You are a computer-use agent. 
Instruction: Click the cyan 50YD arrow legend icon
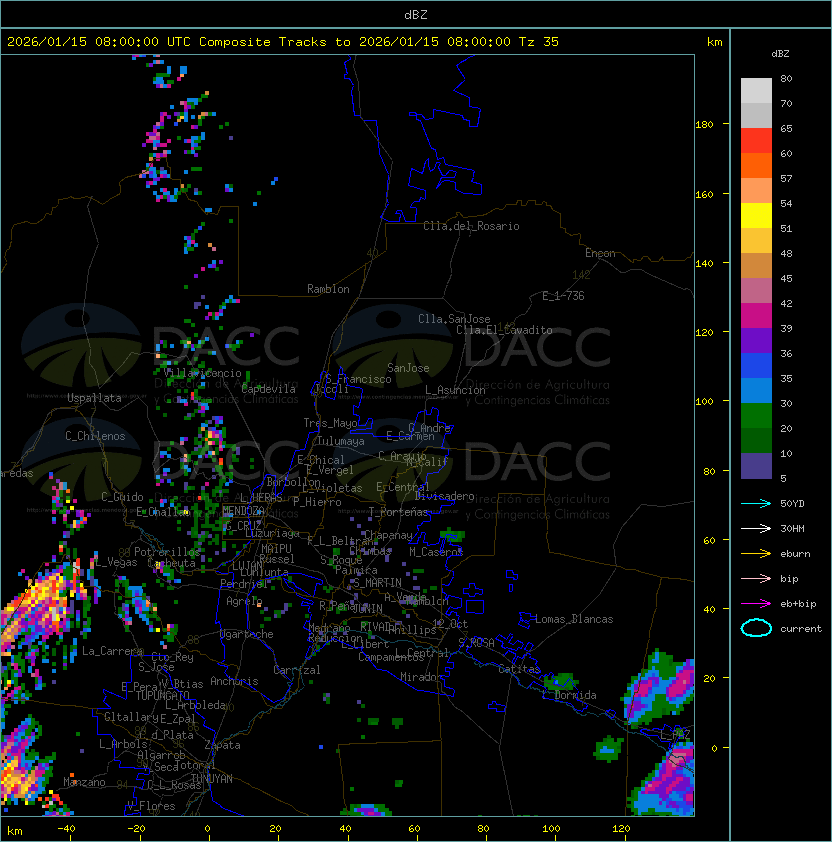pos(756,503)
